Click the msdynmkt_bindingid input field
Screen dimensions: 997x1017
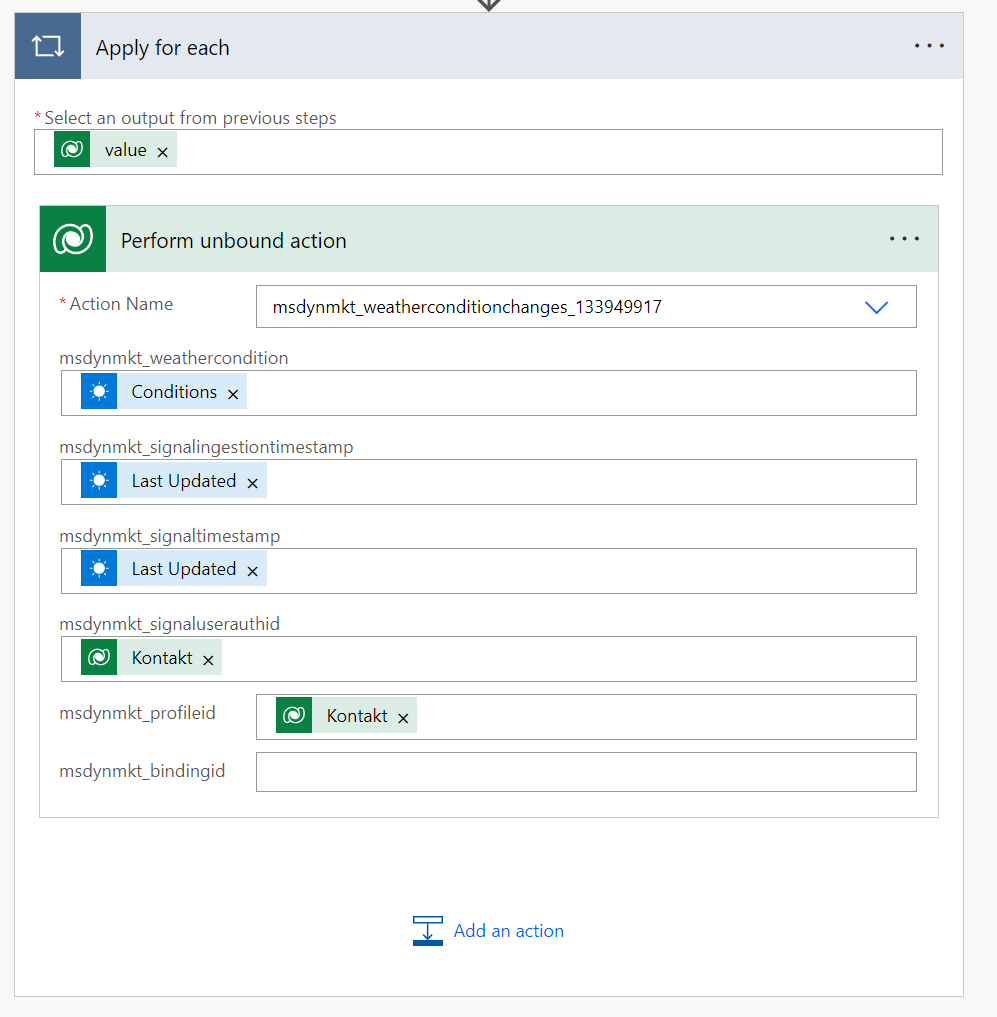coord(585,772)
